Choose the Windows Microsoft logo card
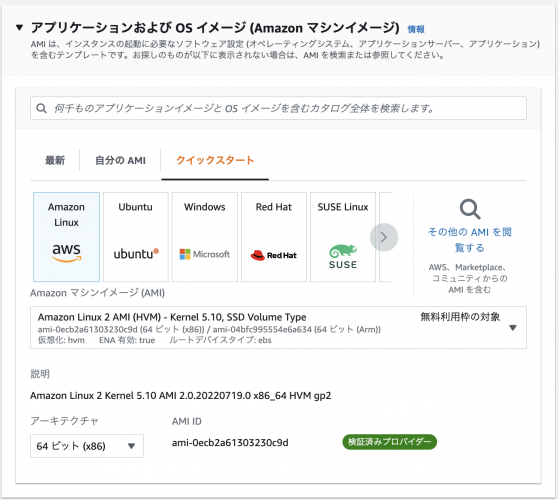 (x=205, y=237)
